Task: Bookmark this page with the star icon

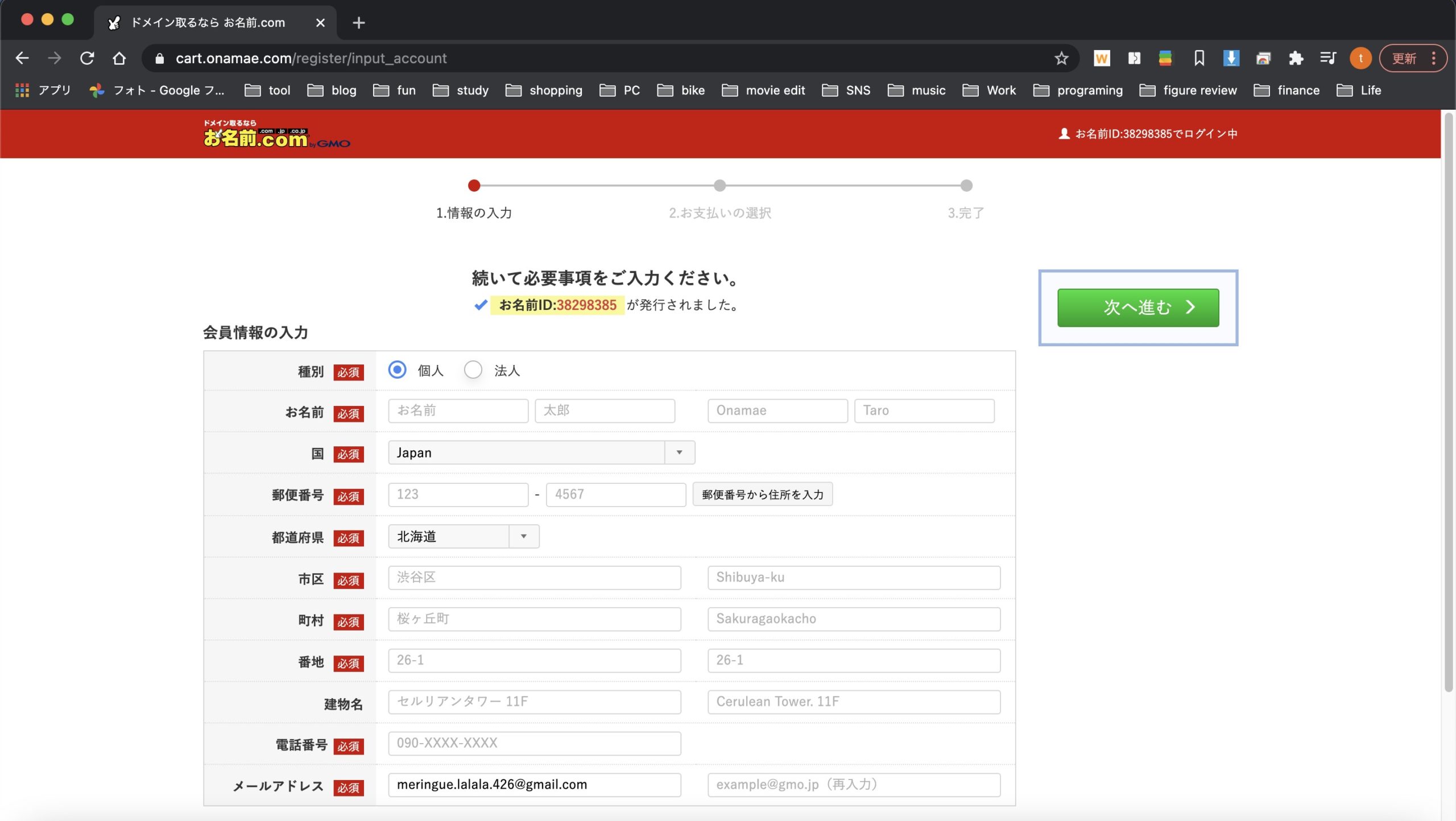Action: [1061, 58]
